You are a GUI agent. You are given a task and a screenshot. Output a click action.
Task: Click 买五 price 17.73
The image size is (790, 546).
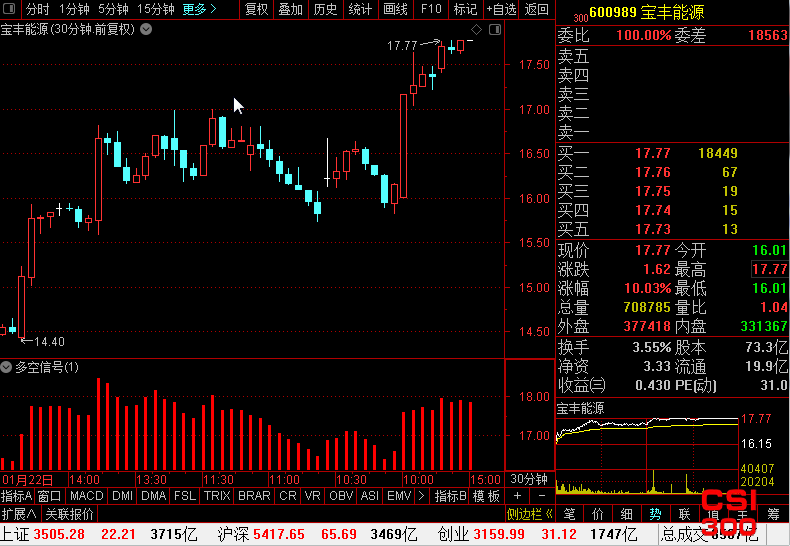(652, 229)
